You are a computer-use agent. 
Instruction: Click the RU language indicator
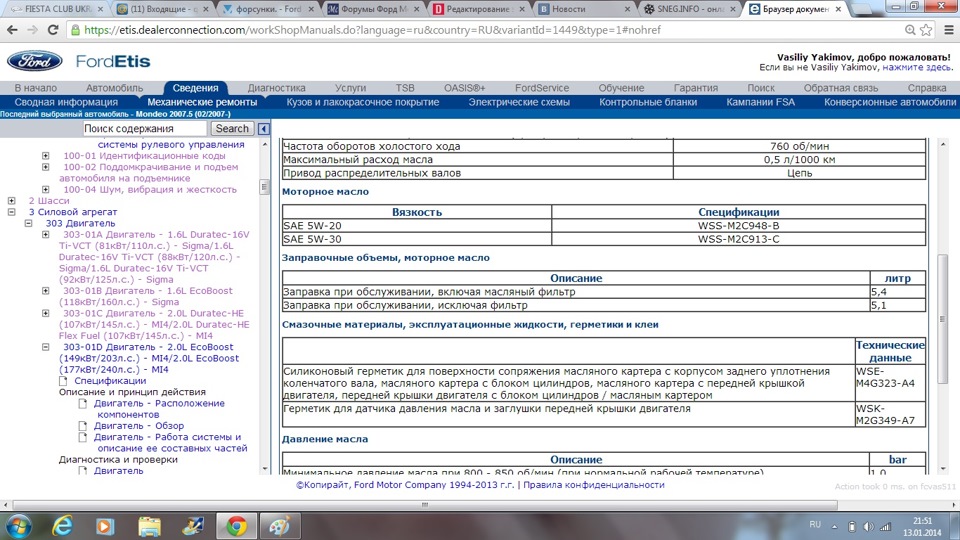click(x=815, y=525)
